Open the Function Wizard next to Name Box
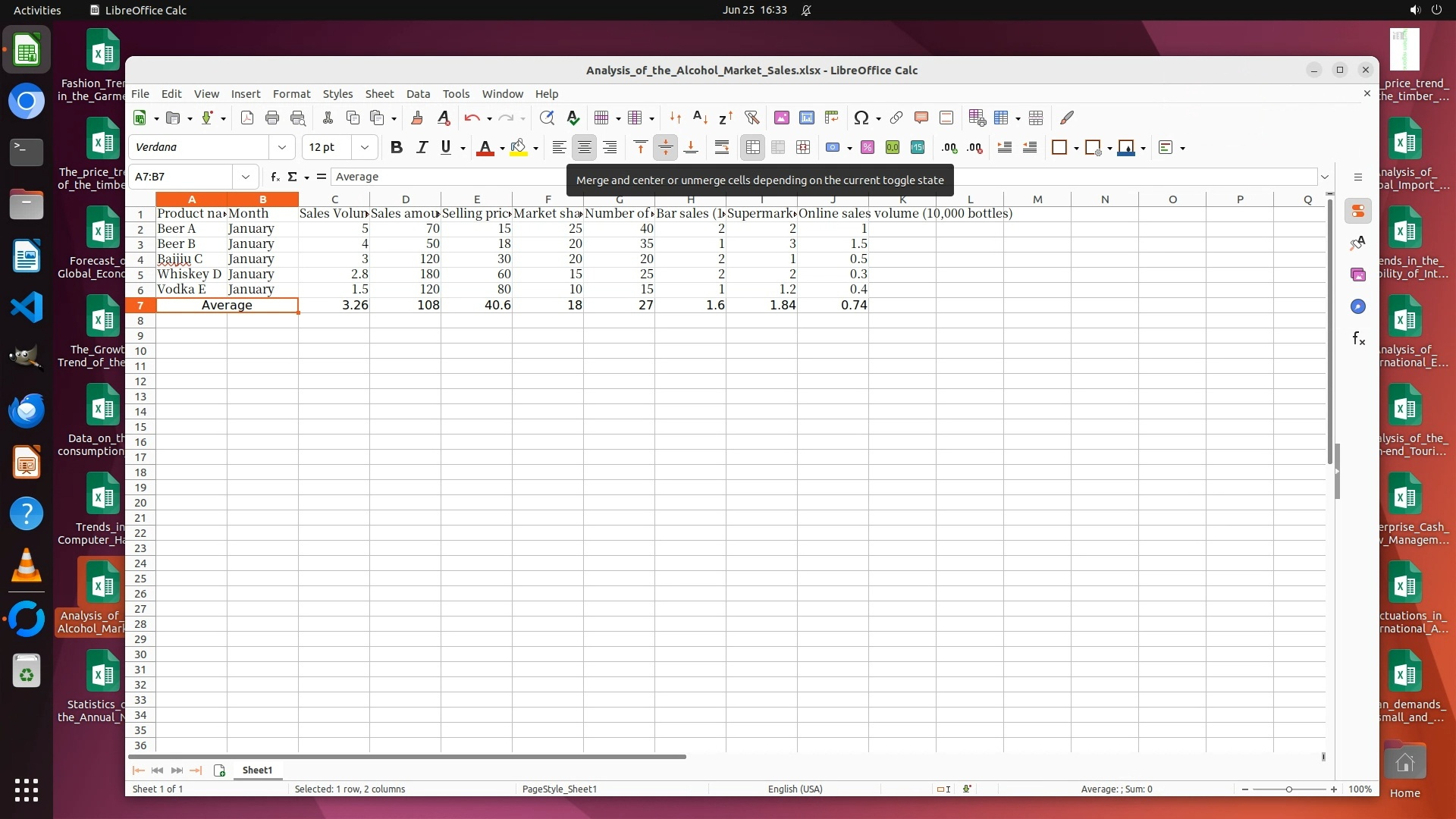The height and width of the screenshot is (819, 1456). (x=275, y=177)
